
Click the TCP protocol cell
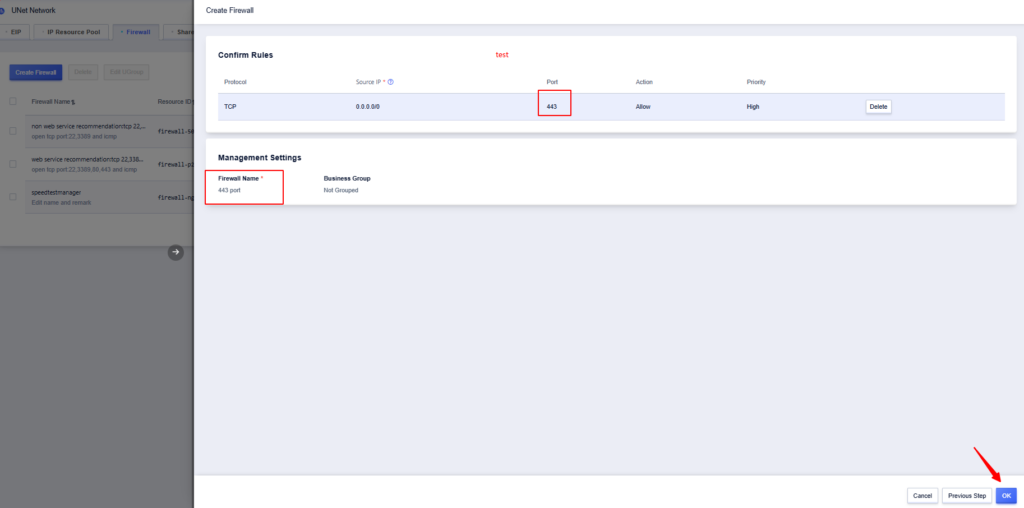point(230,106)
